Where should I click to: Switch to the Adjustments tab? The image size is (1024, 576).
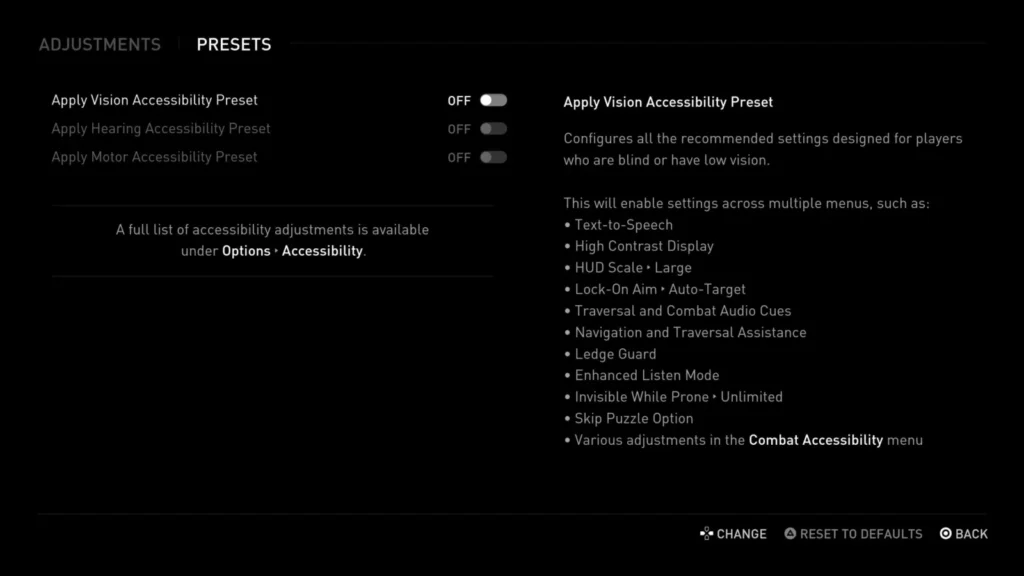pos(100,44)
